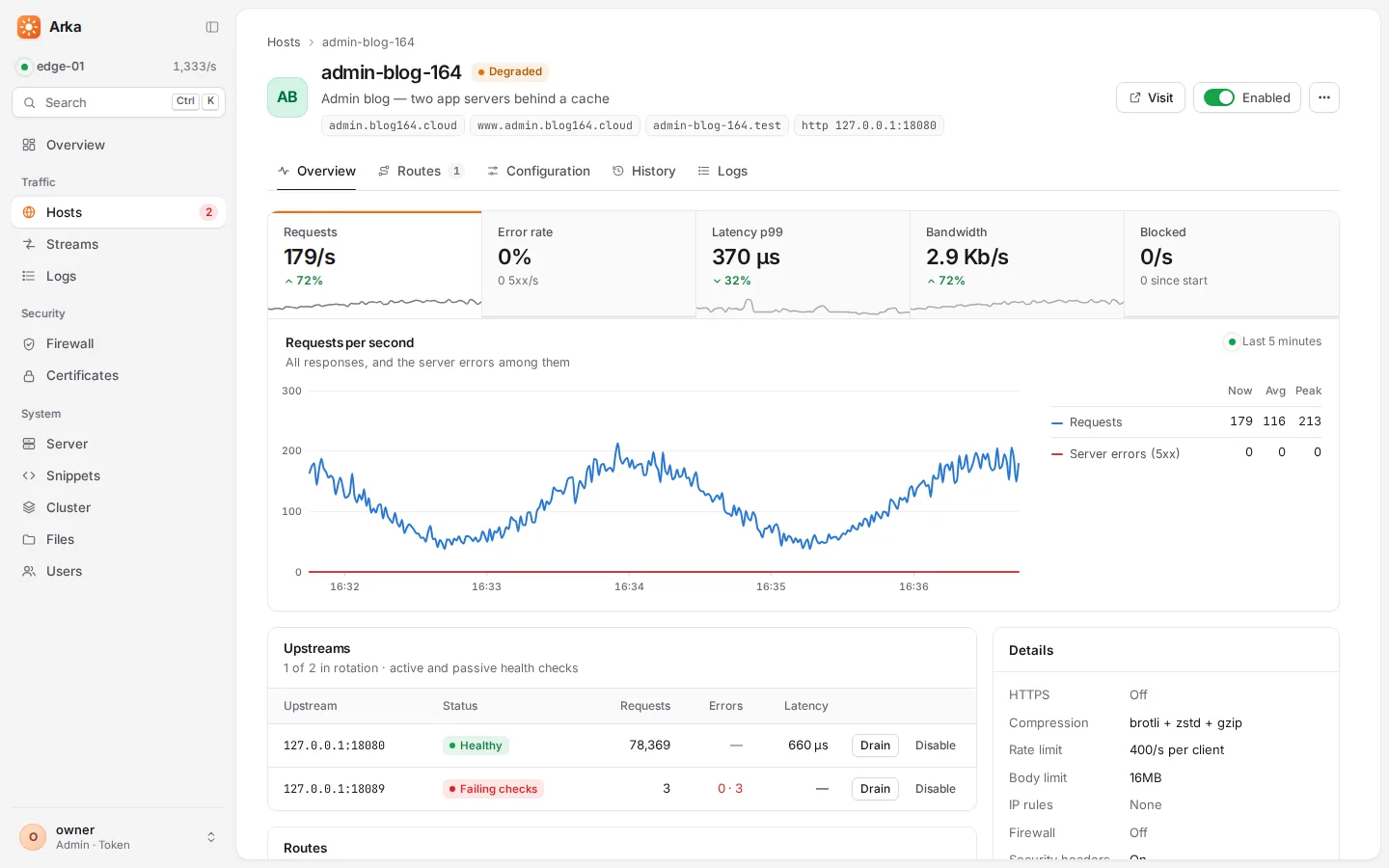The width and height of the screenshot is (1389, 868).
Task: Focus the Search input field
Action: pos(118,102)
